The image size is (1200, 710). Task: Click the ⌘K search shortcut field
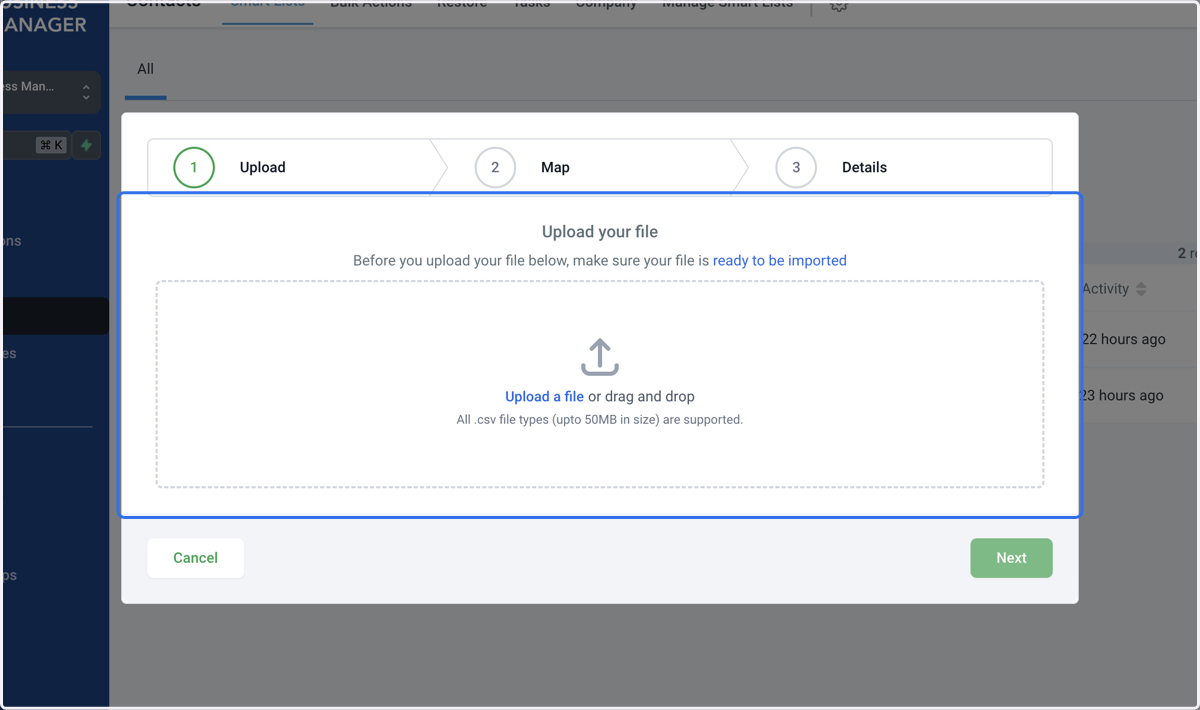(36, 145)
